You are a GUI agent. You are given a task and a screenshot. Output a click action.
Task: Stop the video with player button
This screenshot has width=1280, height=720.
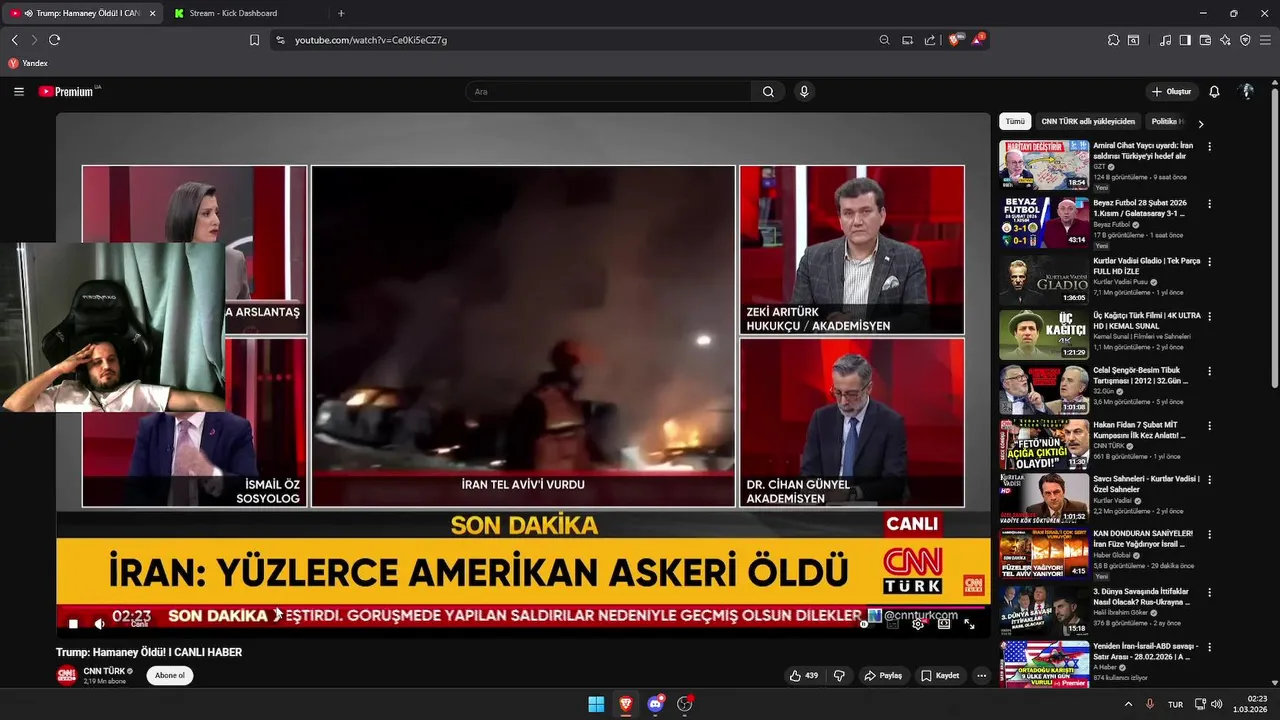pyautogui.click(x=73, y=623)
